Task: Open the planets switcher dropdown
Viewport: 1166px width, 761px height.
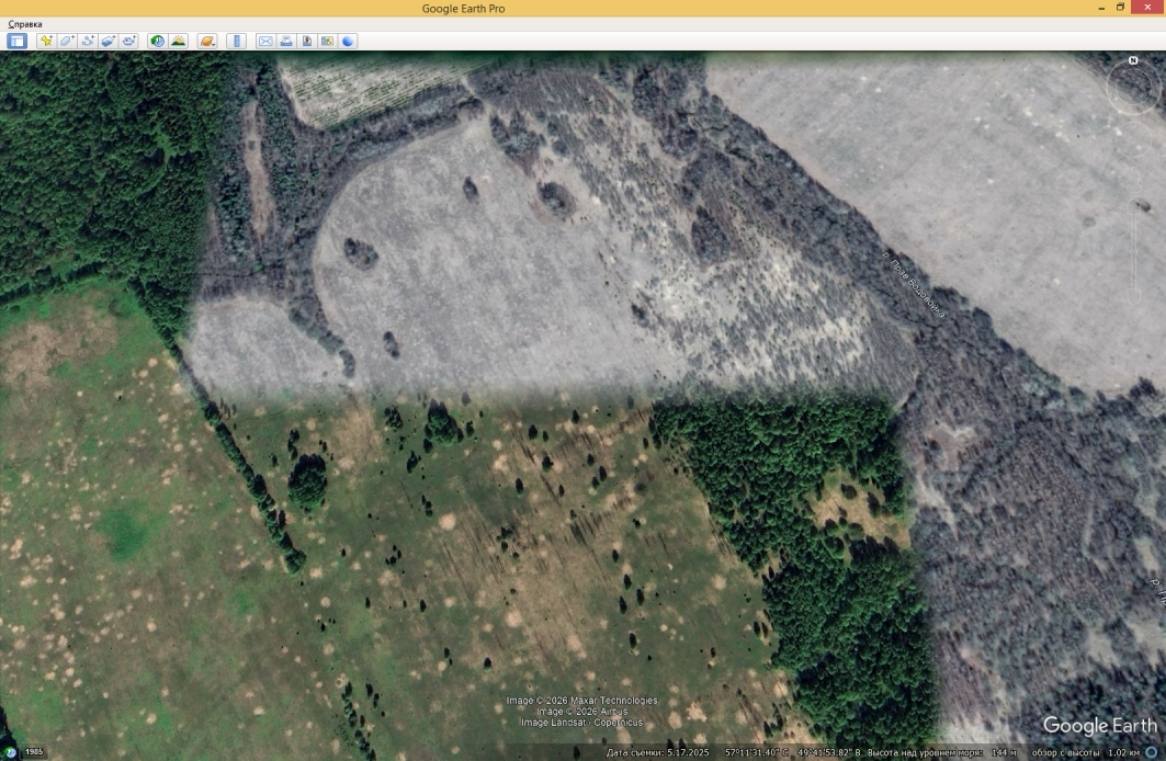Action: pyautogui.click(x=207, y=41)
